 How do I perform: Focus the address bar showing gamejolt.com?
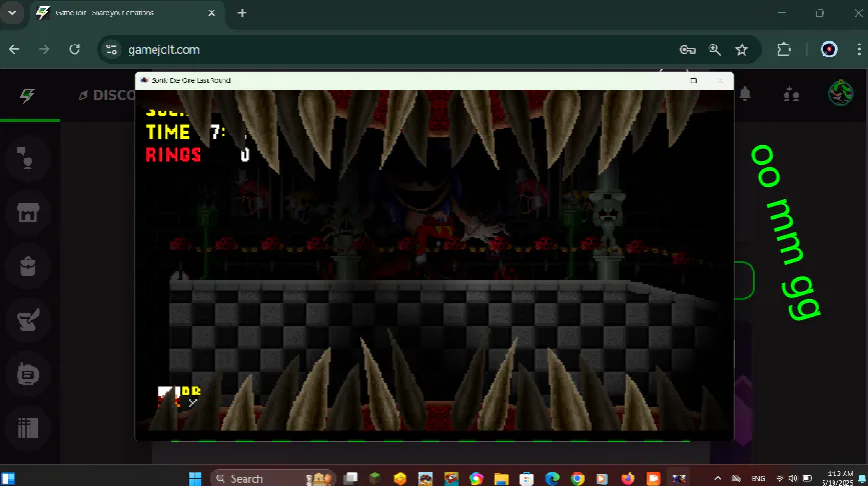(388, 50)
